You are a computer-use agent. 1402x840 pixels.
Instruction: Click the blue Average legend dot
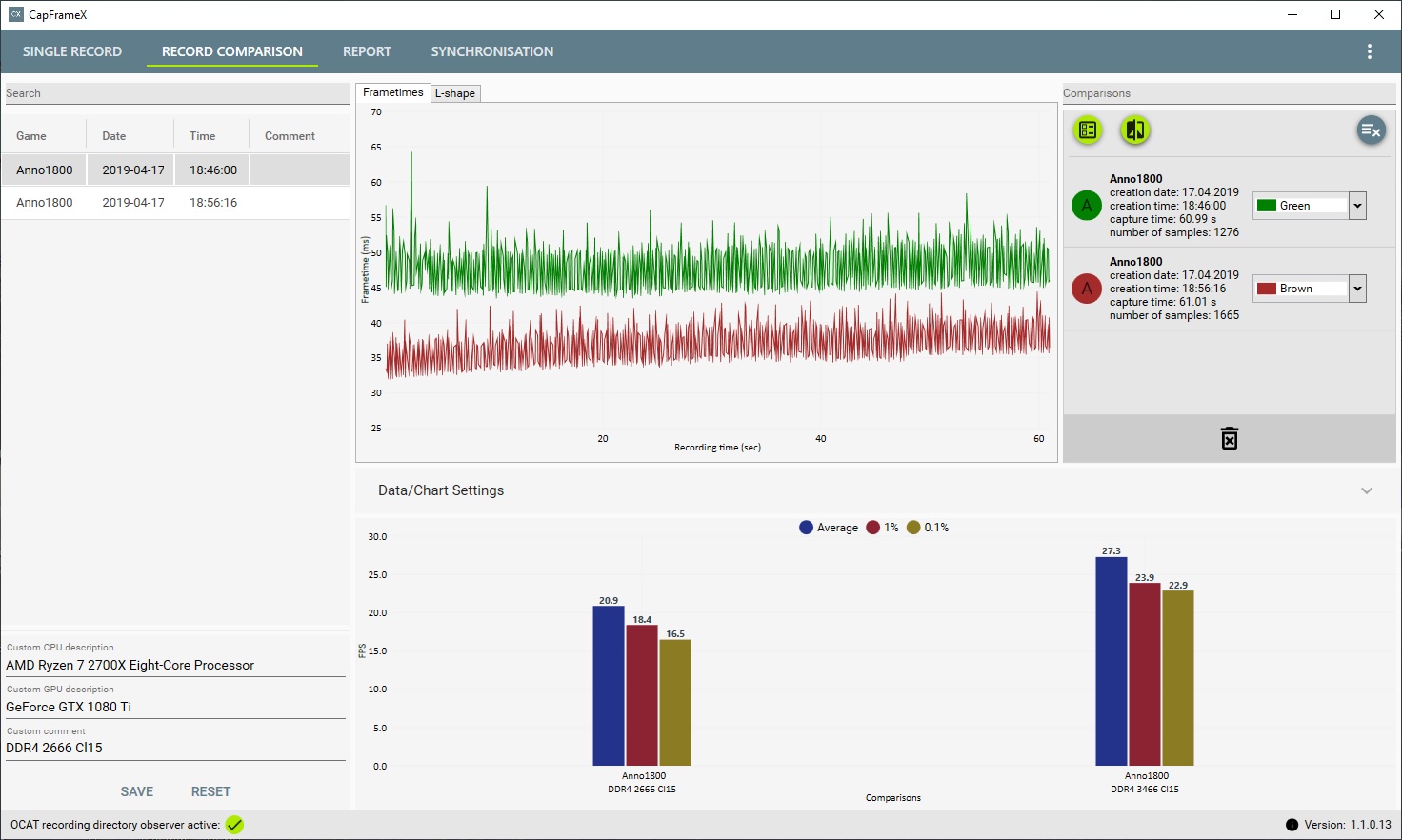point(806,528)
